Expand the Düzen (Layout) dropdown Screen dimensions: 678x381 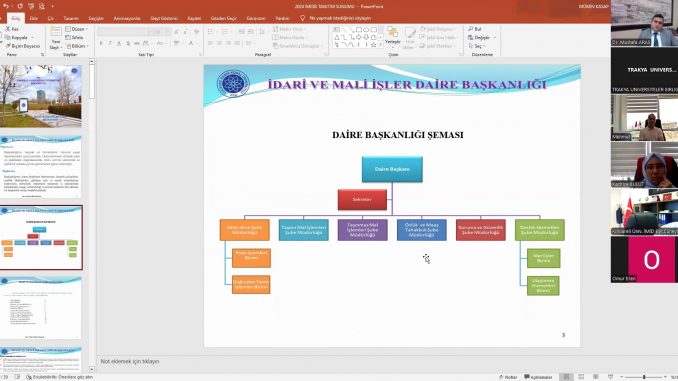(x=77, y=29)
